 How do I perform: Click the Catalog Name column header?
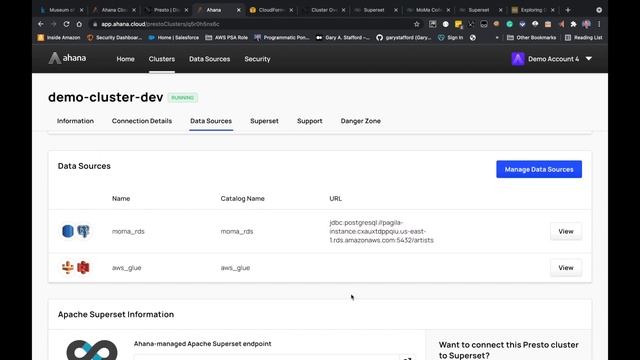[x=242, y=198]
